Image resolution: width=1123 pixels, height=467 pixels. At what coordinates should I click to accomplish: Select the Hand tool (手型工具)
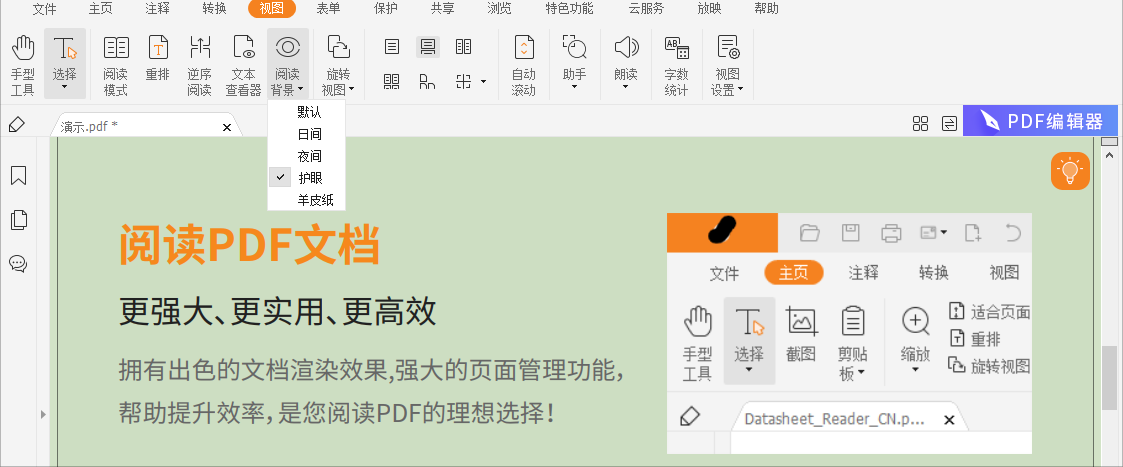coord(23,64)
